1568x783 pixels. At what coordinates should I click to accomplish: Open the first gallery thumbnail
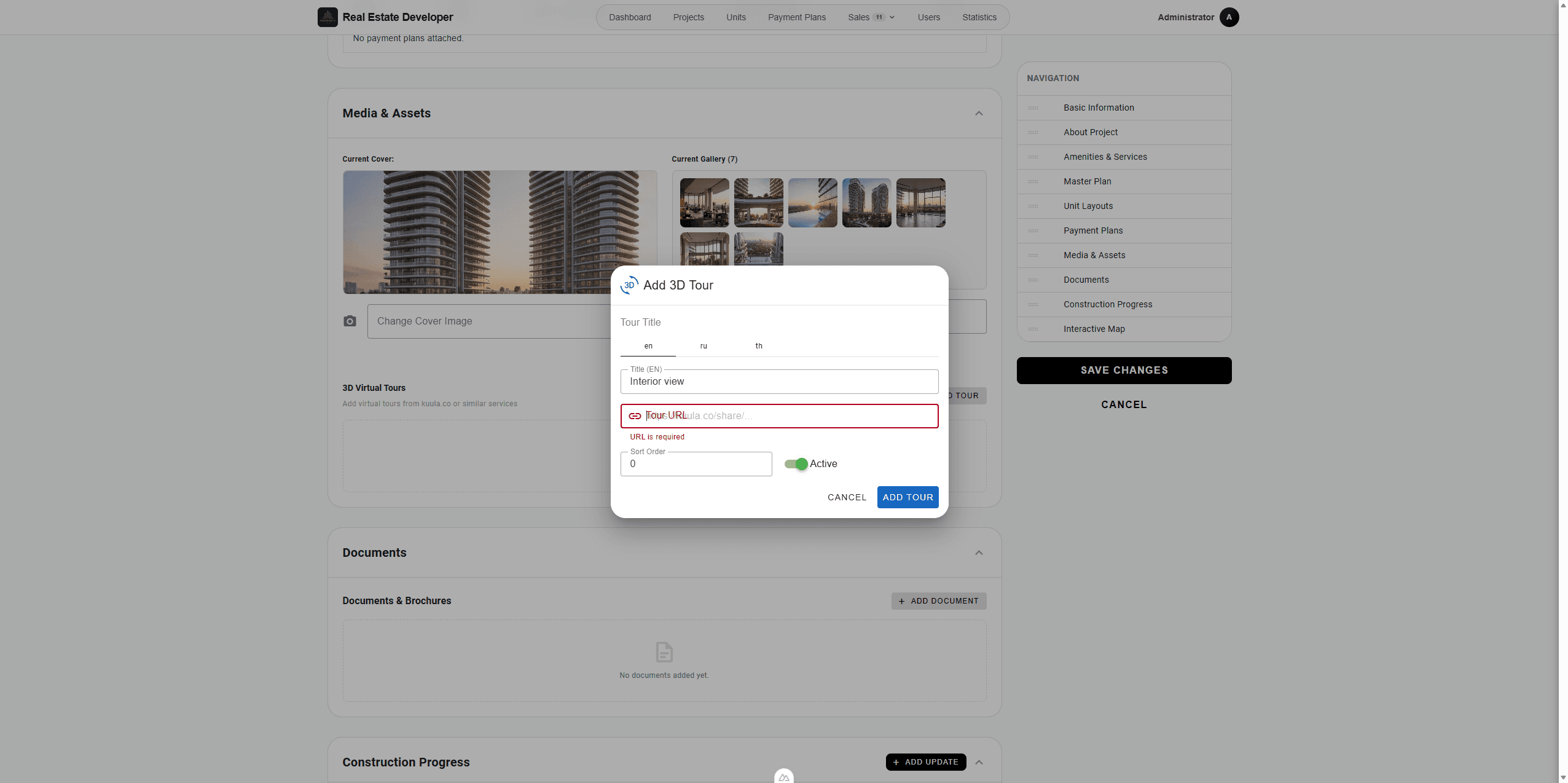click(704, 203)
